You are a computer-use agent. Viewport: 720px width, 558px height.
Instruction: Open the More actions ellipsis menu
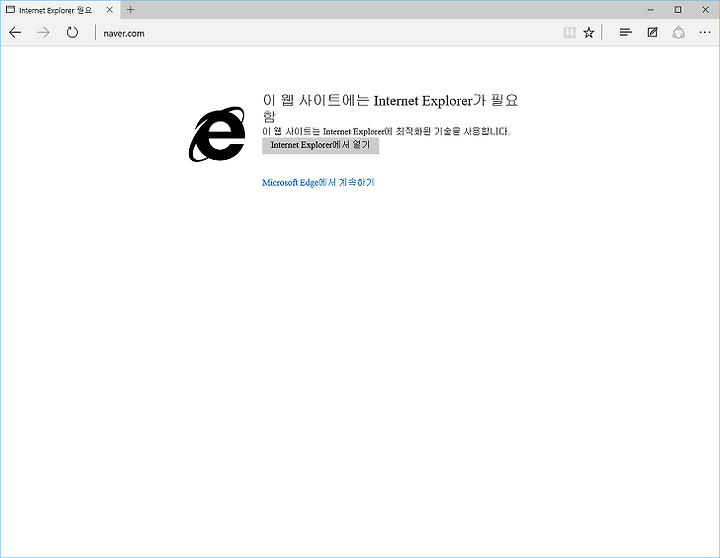coord(705,33)
